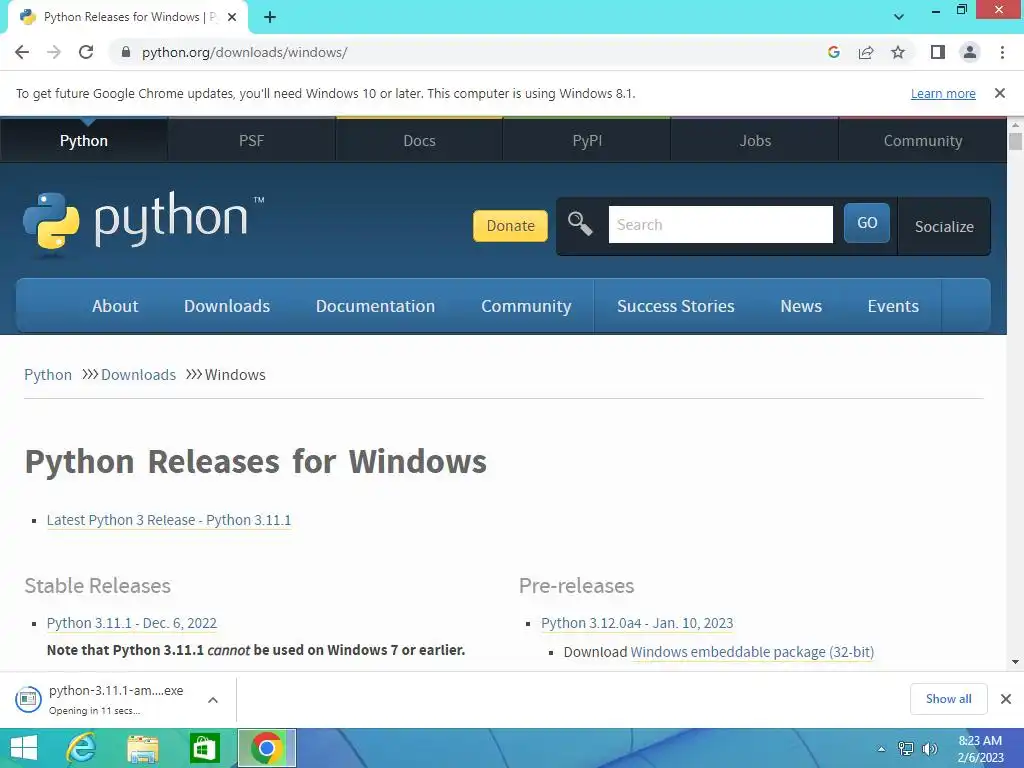Screen dimensions: 1024x768
Task: Open the Chrome profile avatar
Action: coord(970,52)
